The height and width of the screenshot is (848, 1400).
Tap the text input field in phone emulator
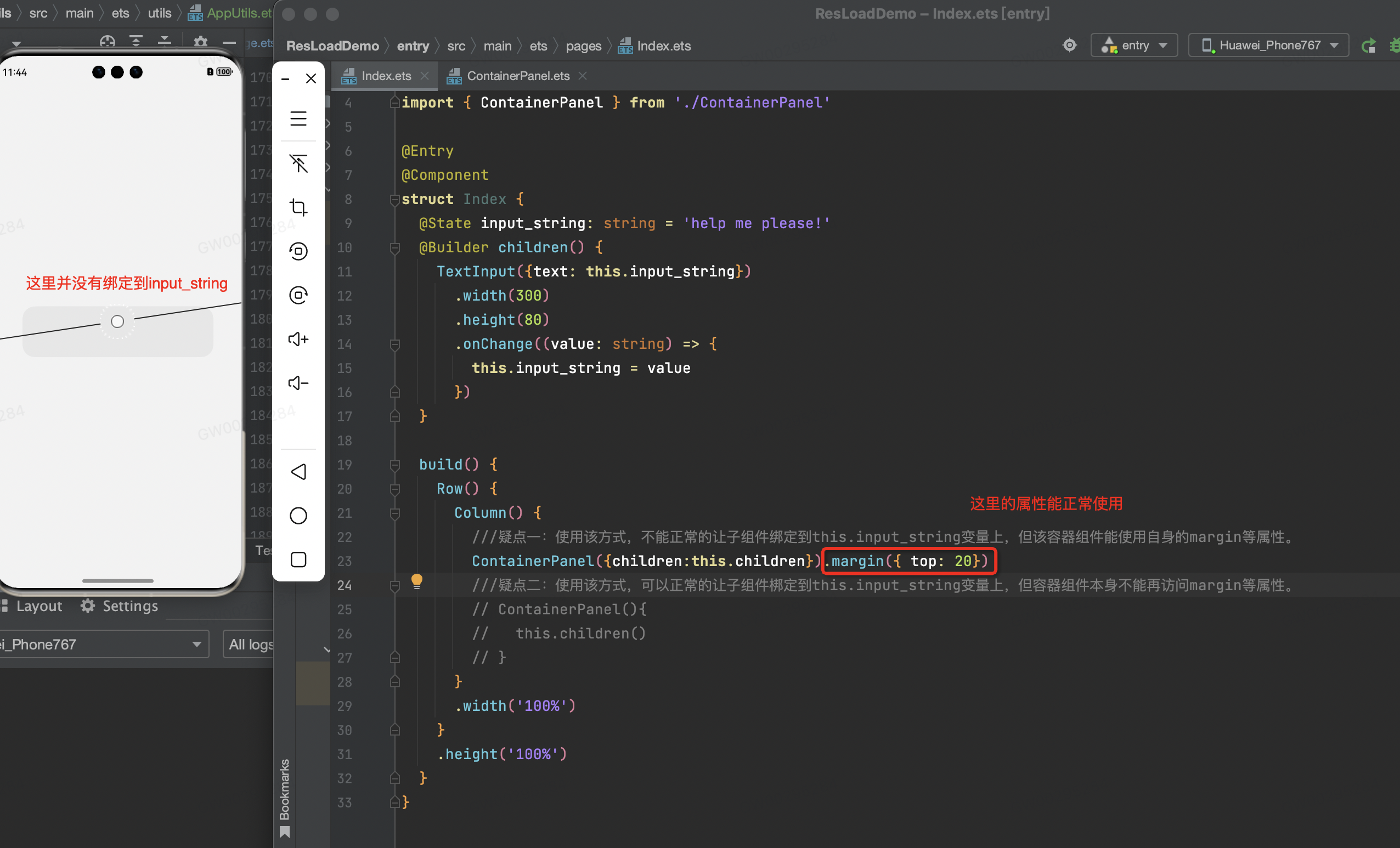point(117,331)
